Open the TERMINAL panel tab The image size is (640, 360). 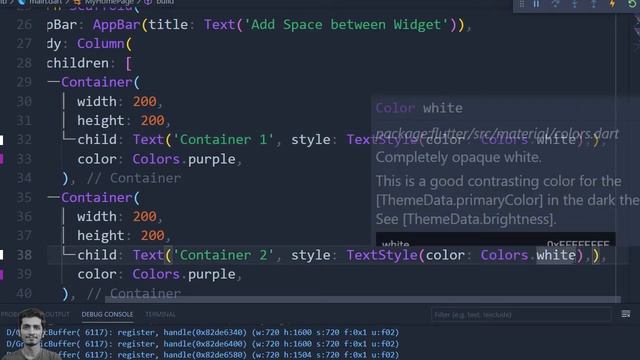tap(160, 314)
